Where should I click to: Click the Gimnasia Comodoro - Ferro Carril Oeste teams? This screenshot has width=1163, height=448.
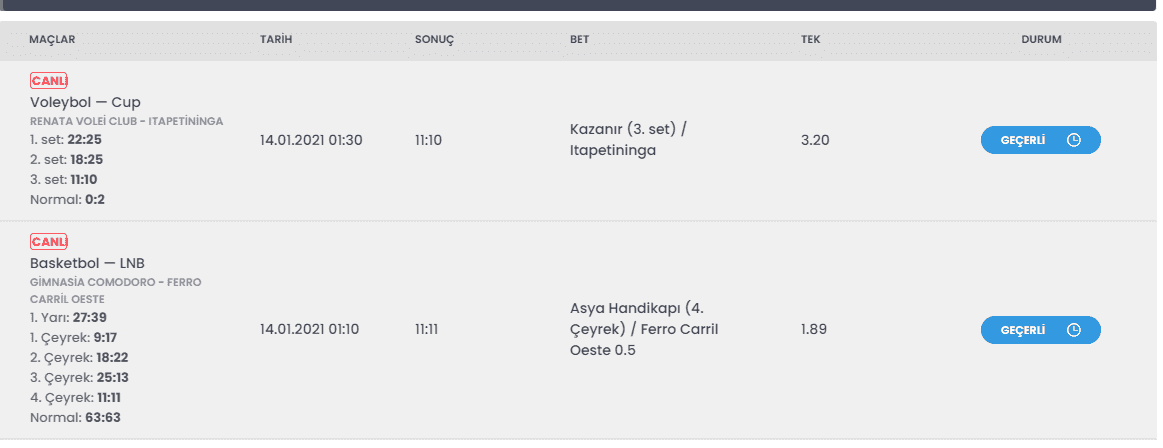(x=115, y=291)
